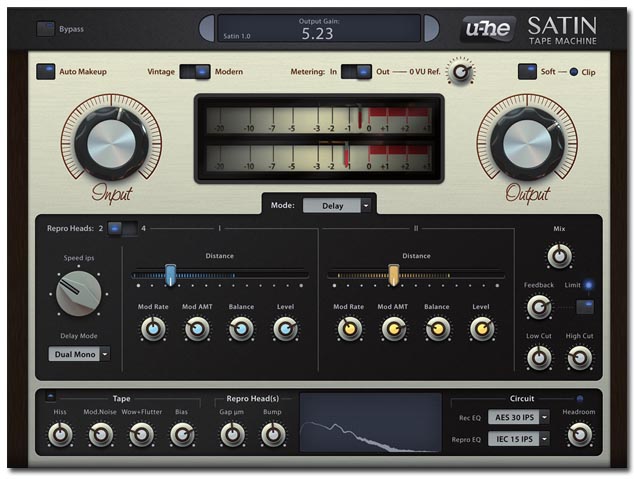
Task: Click the Gap µm knob
Action: (232, 435)
